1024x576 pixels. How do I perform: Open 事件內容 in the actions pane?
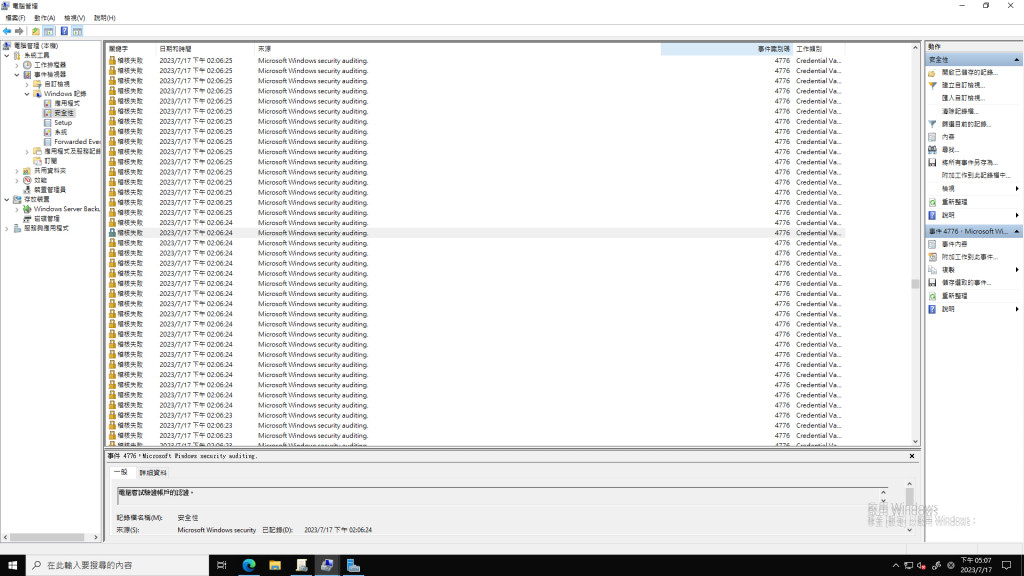coord(954,244)
